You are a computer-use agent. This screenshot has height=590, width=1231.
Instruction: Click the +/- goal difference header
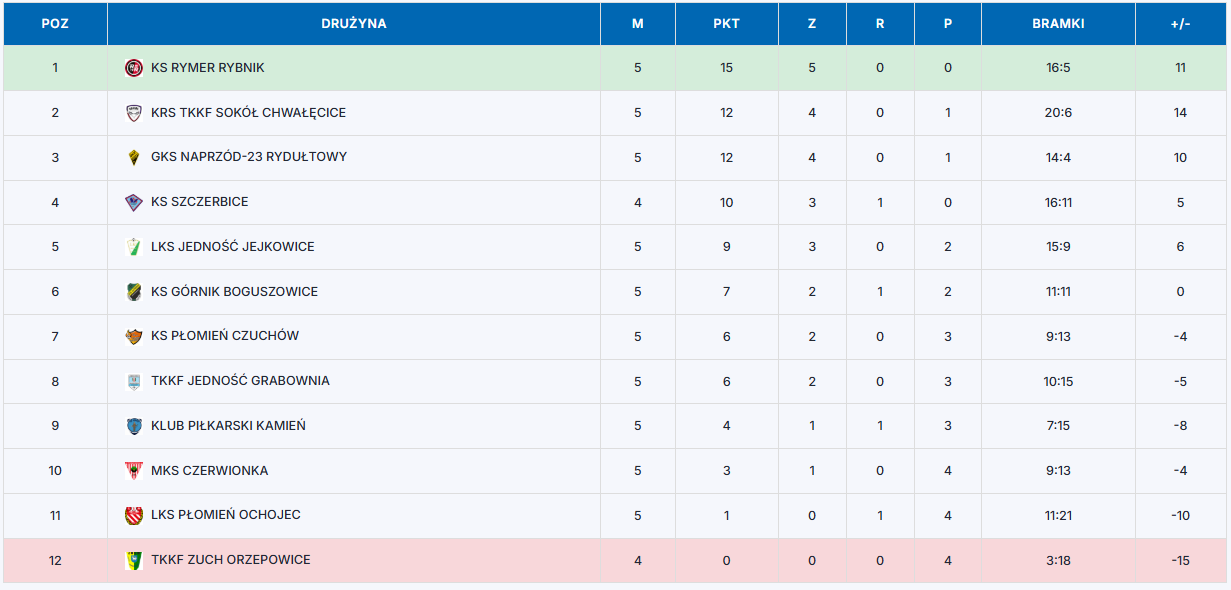point(1180,24)
